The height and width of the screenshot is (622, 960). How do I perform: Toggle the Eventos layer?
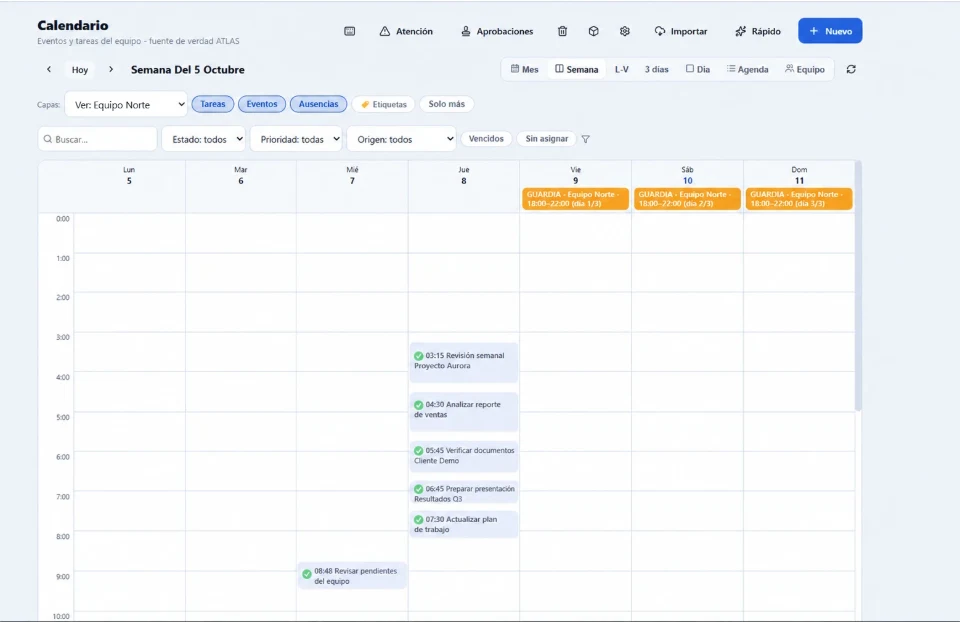(x=262, y=104)
